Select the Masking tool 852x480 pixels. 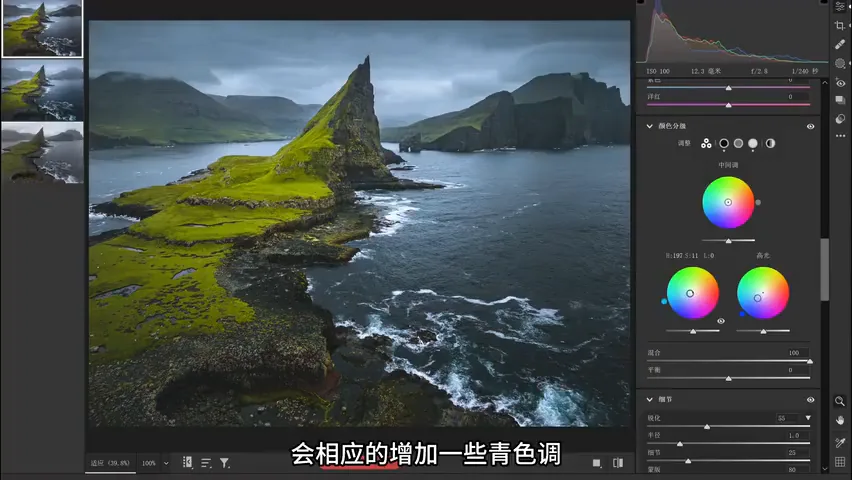click(840, 63)
